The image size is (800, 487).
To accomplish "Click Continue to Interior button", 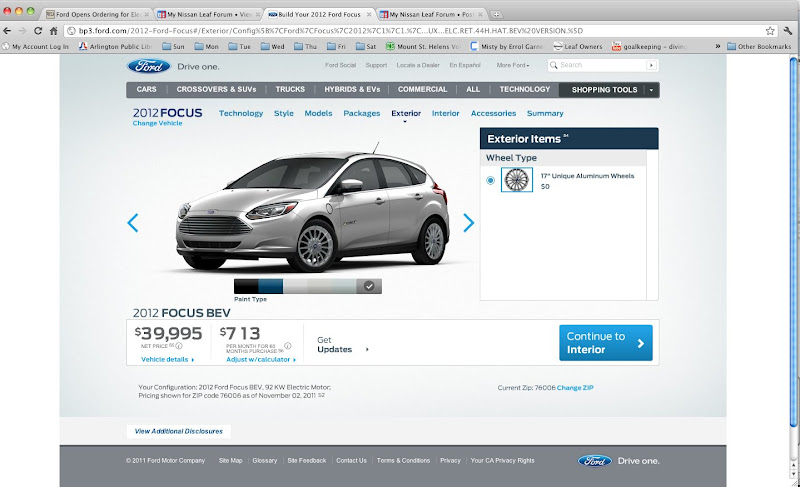I will 606,343.
